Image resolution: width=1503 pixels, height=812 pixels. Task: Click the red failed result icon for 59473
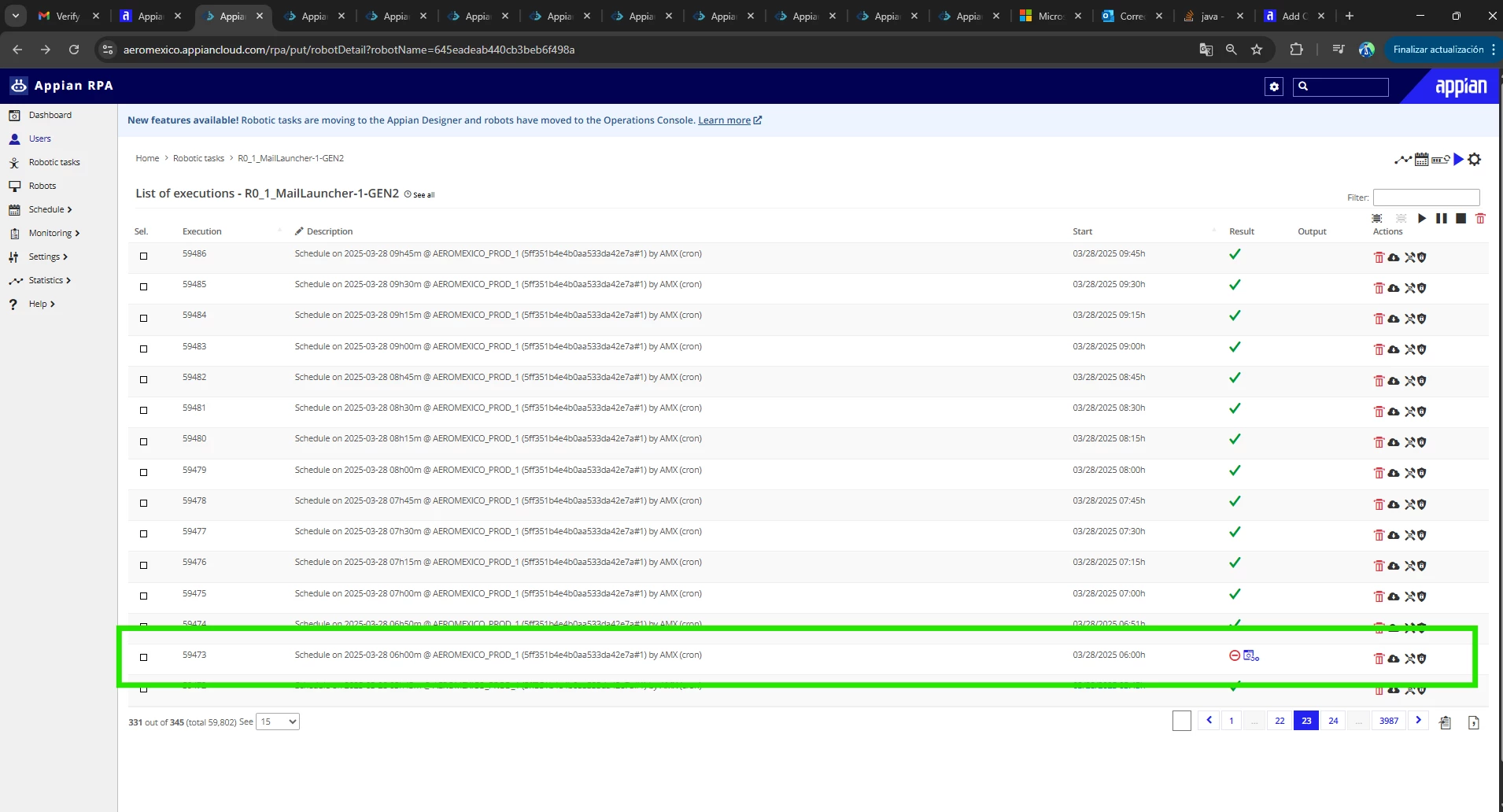pos(1235,655)
